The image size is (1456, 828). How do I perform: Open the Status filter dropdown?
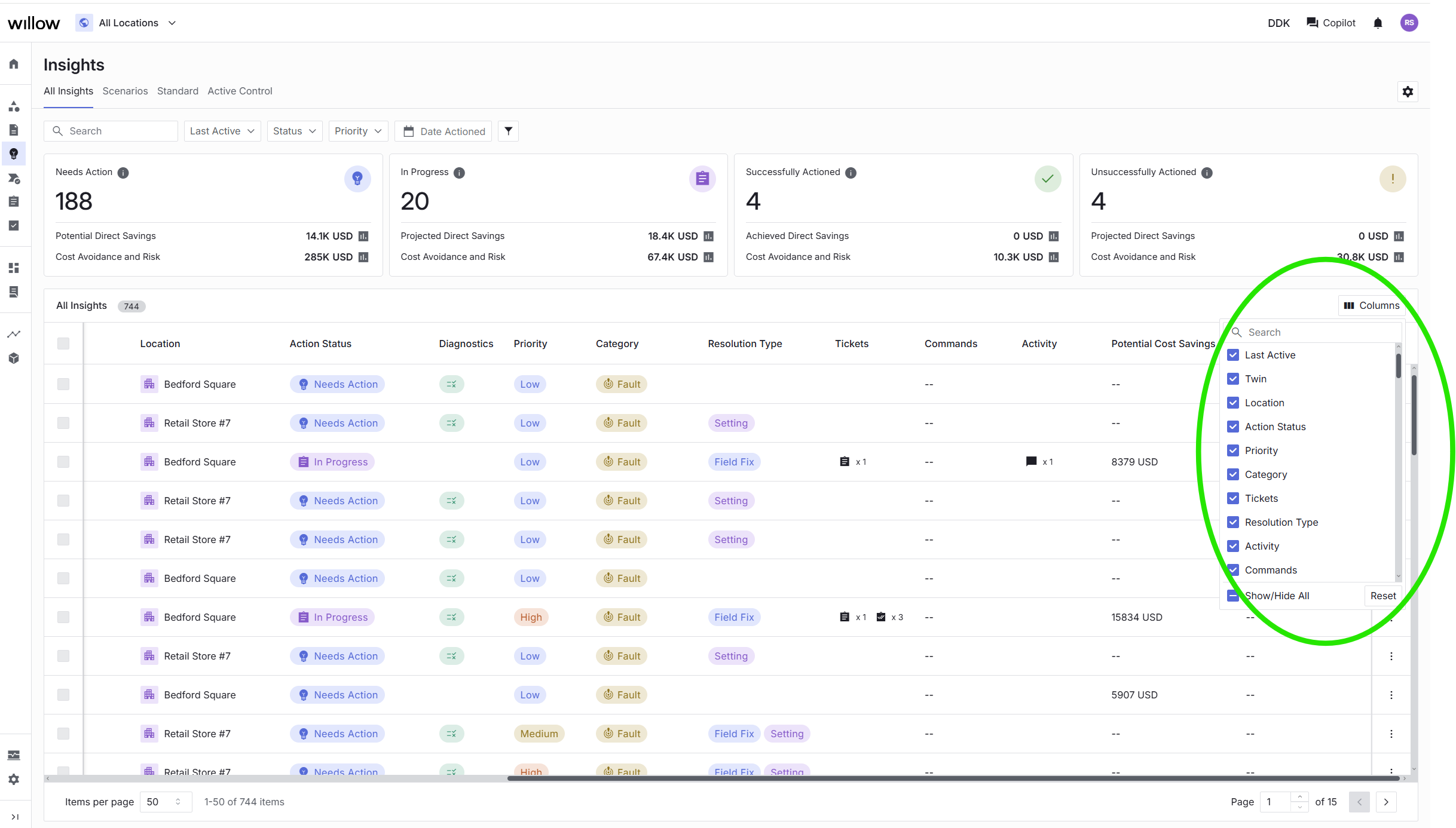pyautogui.click(x=295, y=131)
